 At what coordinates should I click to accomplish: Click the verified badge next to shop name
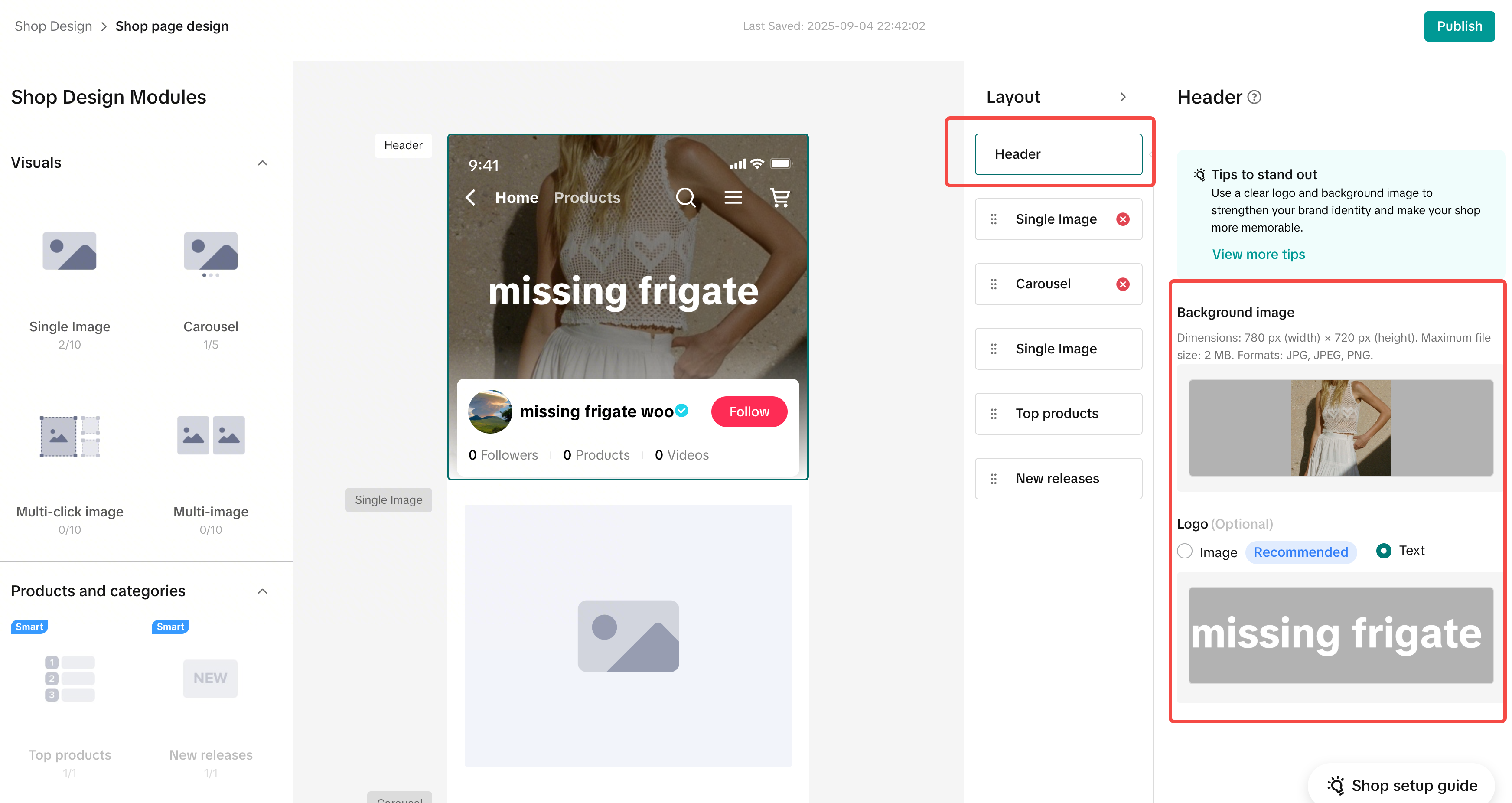click(681, 411)
